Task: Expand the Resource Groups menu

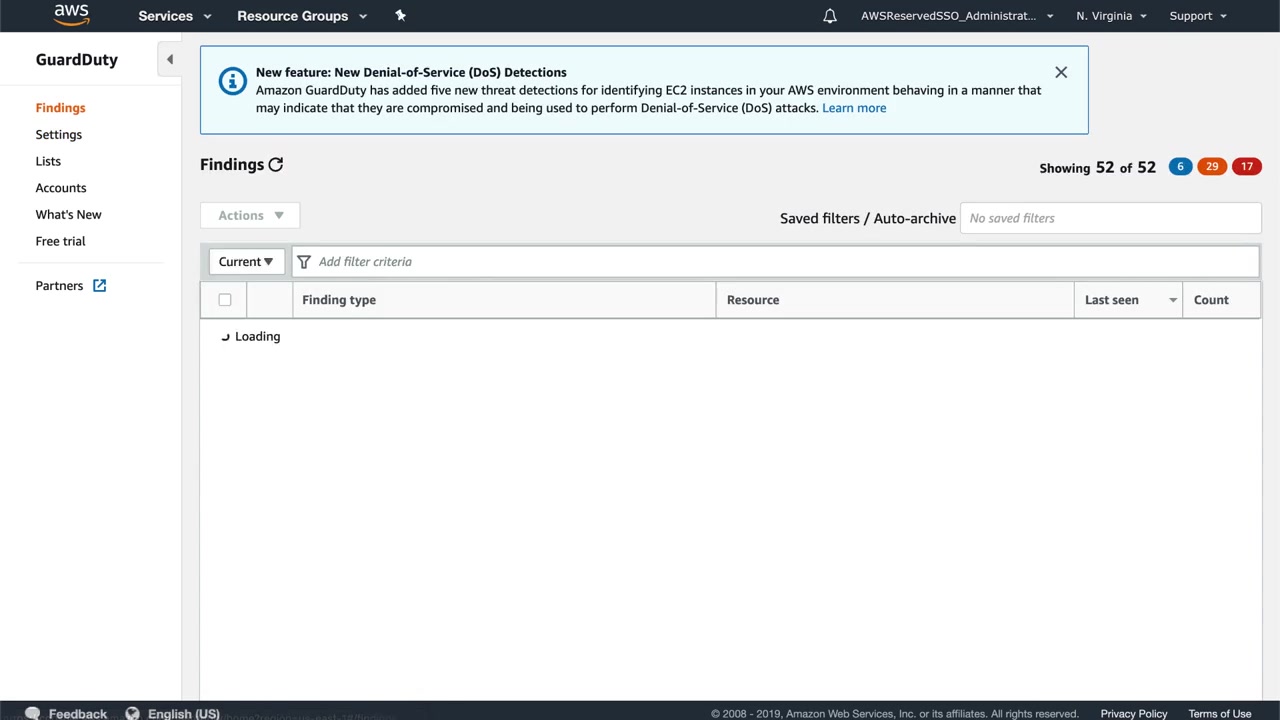Action: click(302, 16)
